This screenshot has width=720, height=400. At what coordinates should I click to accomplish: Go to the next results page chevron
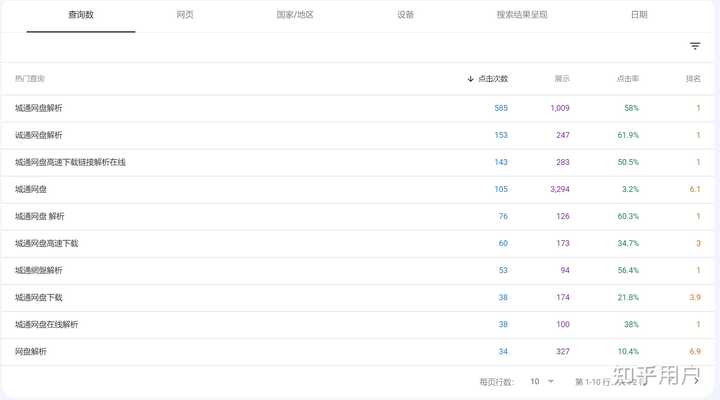[x=697, y=381]
